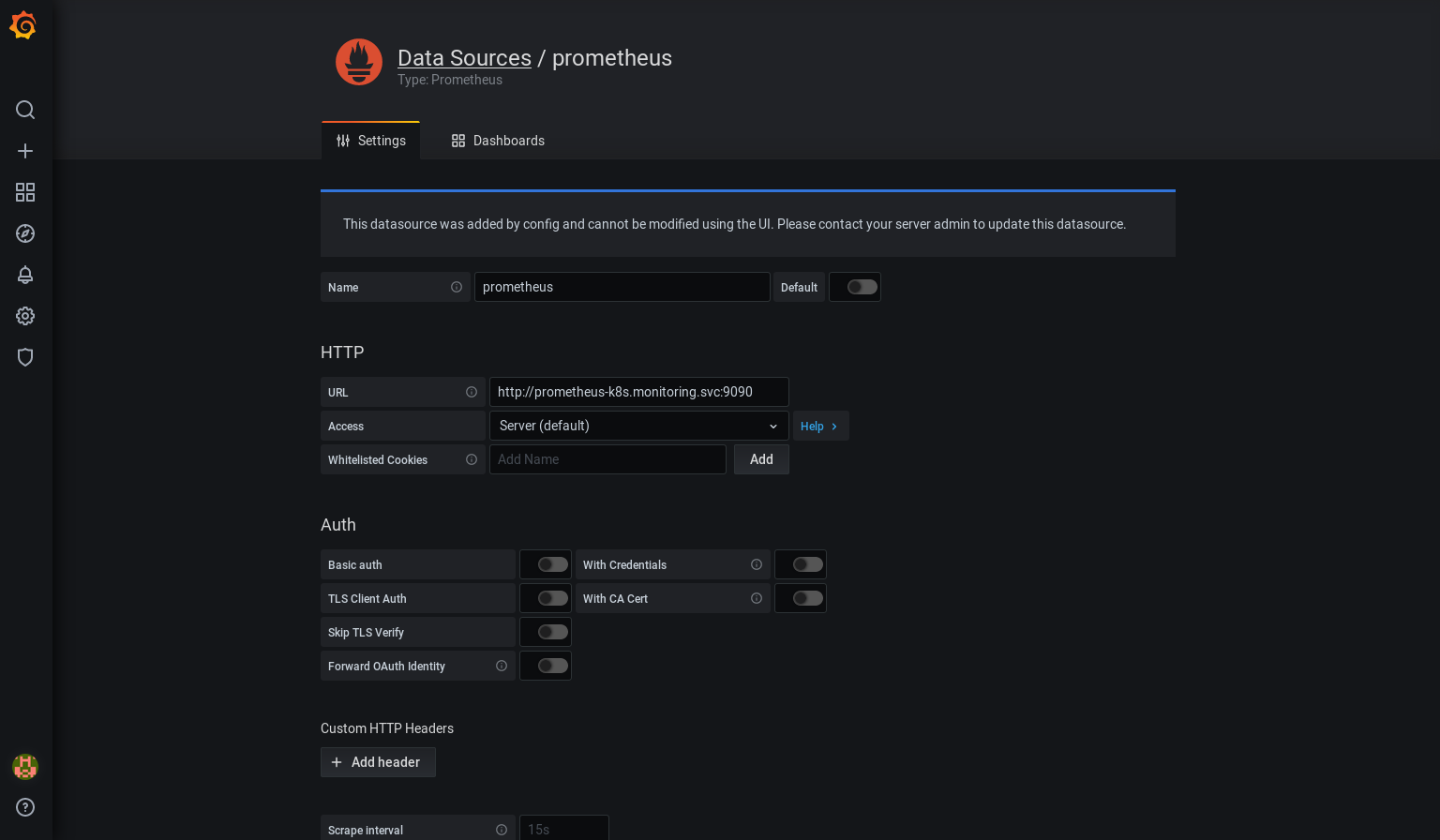
Task: Open the Help question mark icon
Action: pyautogui.click(x=25, y=807)
